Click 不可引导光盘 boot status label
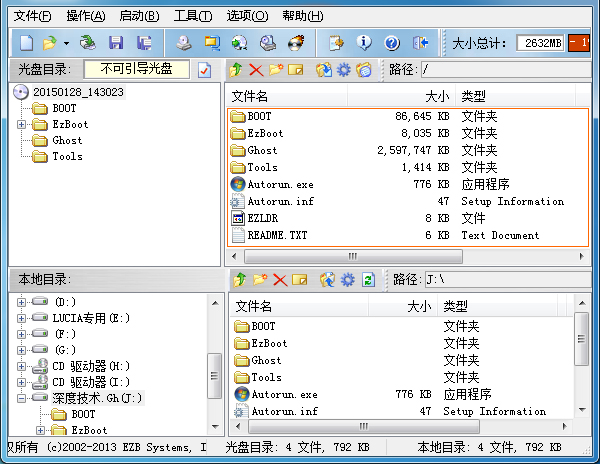 (x=136, y=69)
